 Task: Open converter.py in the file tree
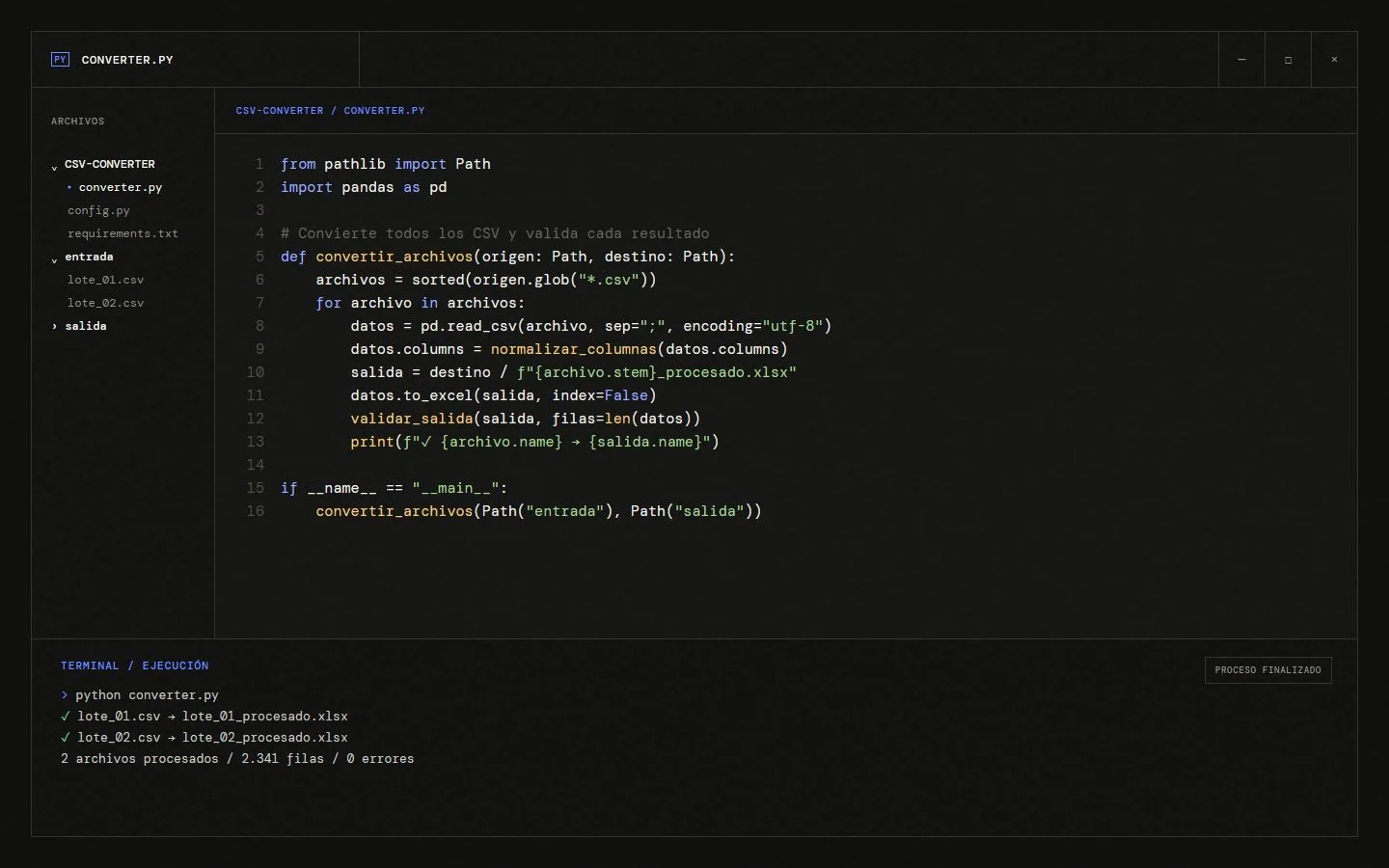coord(121,187)
